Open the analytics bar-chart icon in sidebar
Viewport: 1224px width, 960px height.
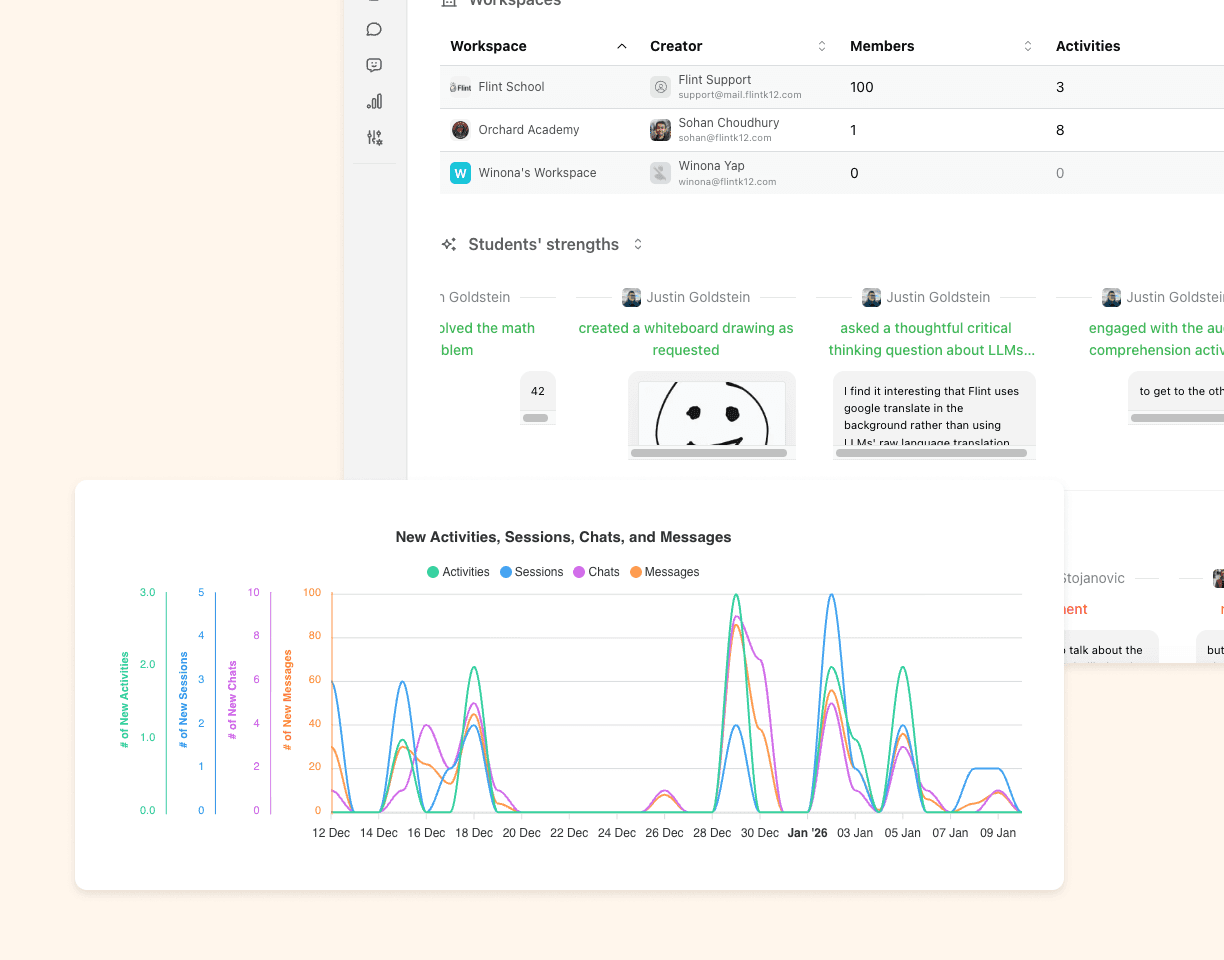point(374,101)
